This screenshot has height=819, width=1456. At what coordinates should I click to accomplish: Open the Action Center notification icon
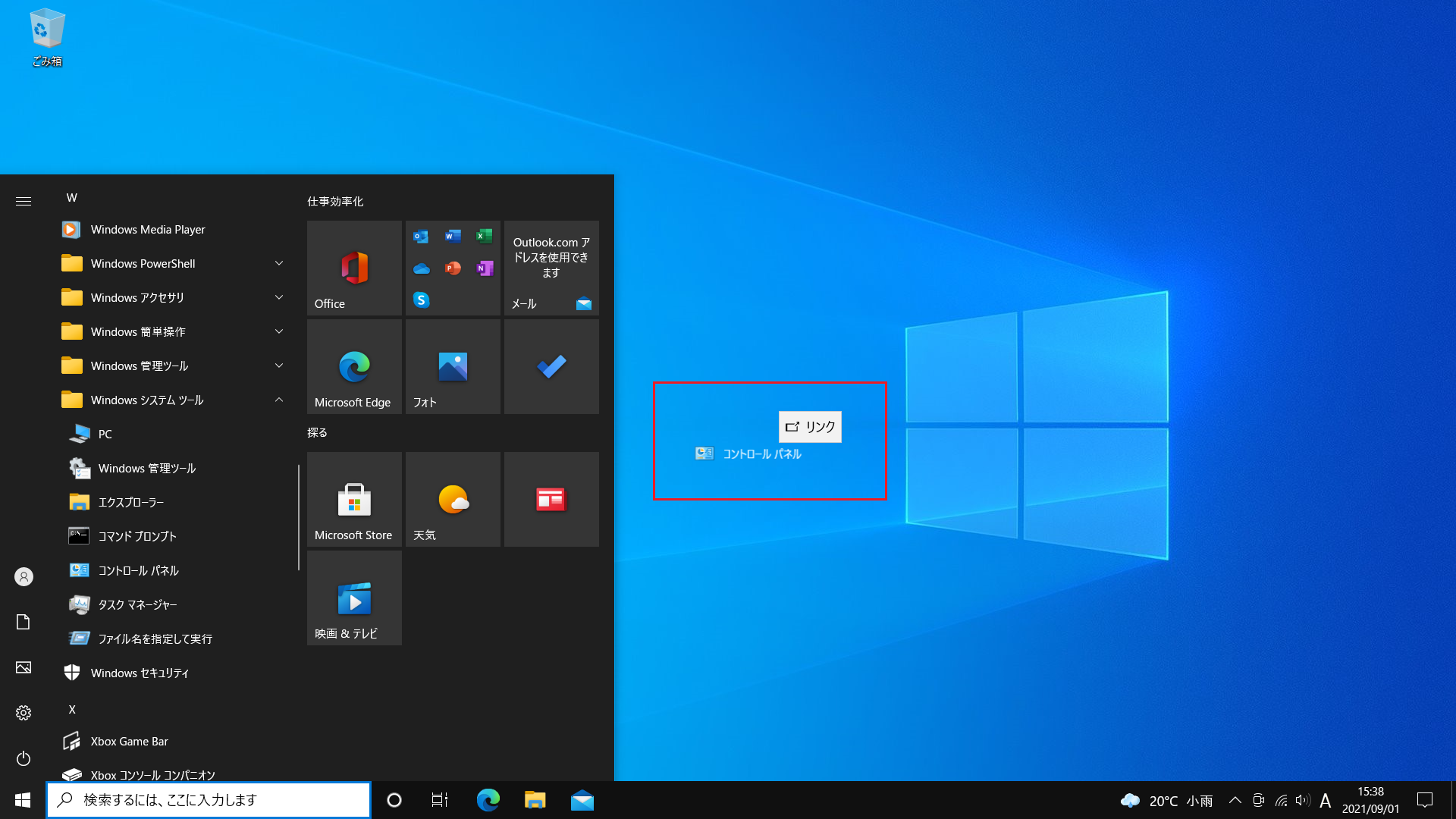(1425, 800)
